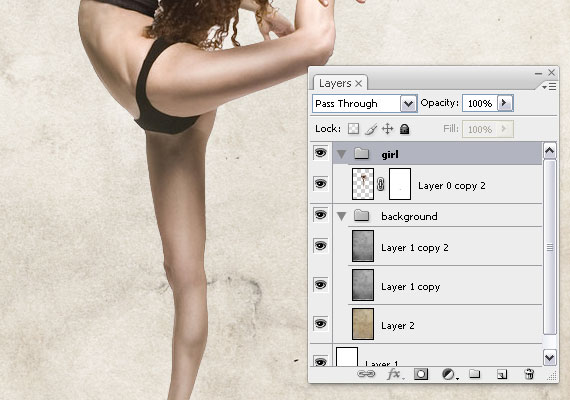Select the background group name
The image size is (570, 400).
pyautogui.click(x=409, y=216)
